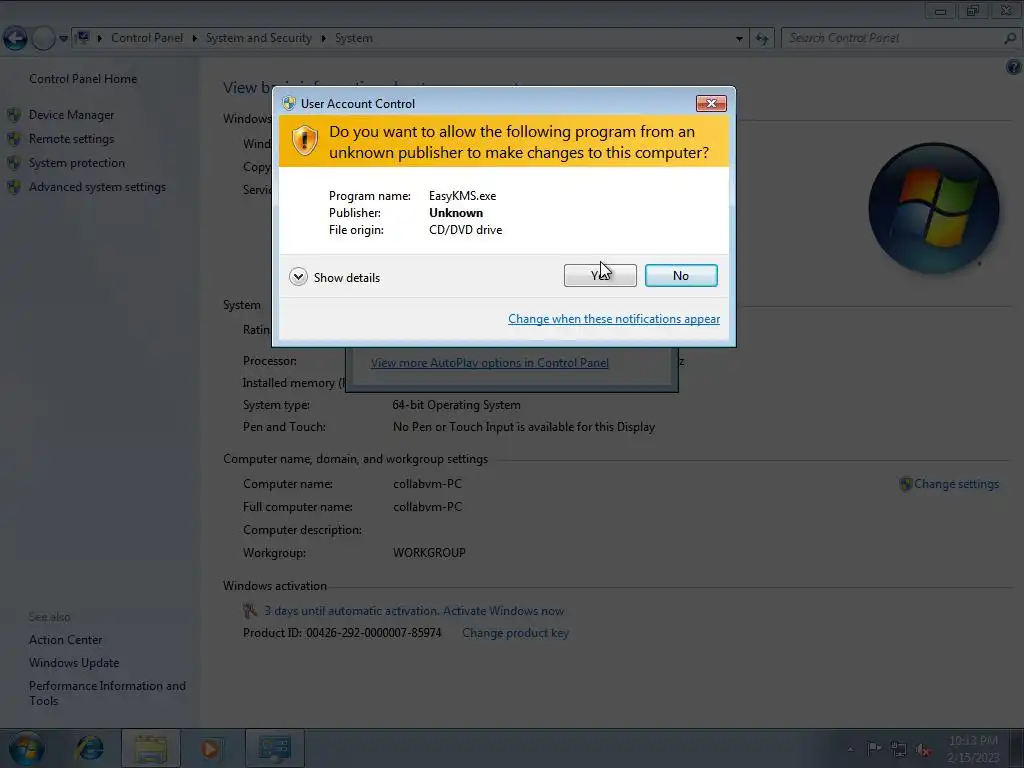The image size is (1024, 768).
Task: Click the Product ID text
Action: 342,633
